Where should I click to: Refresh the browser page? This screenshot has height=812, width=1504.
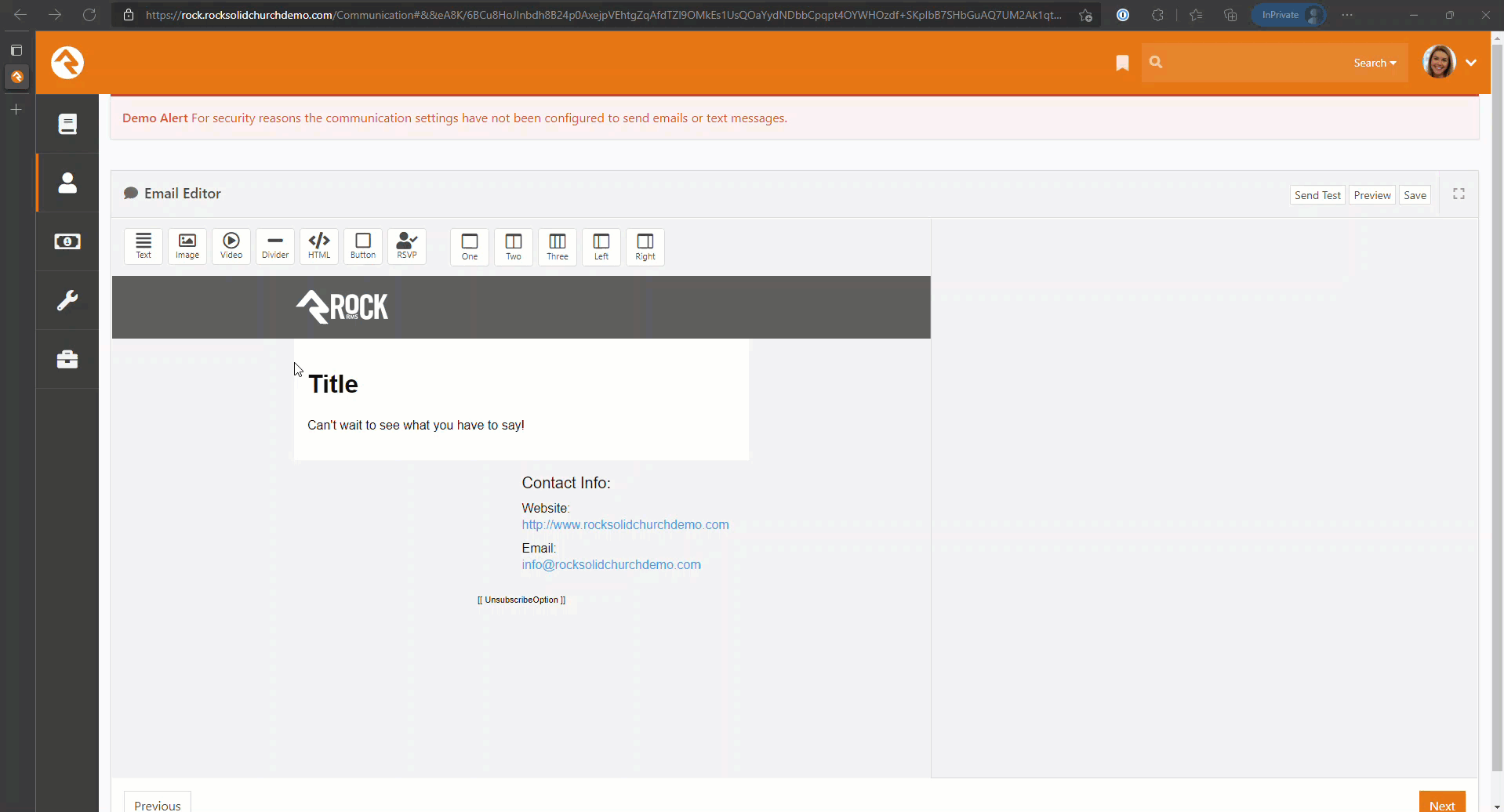click(89, 15)
